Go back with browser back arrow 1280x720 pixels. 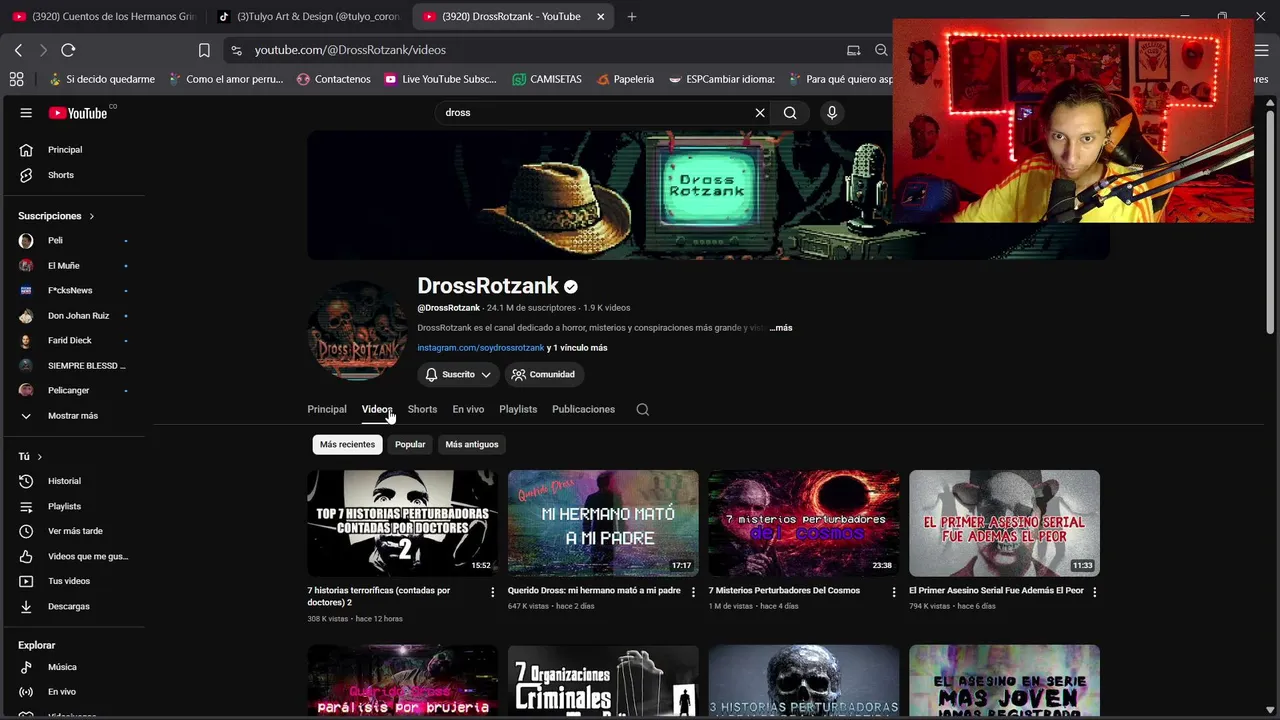coord(18,50)
